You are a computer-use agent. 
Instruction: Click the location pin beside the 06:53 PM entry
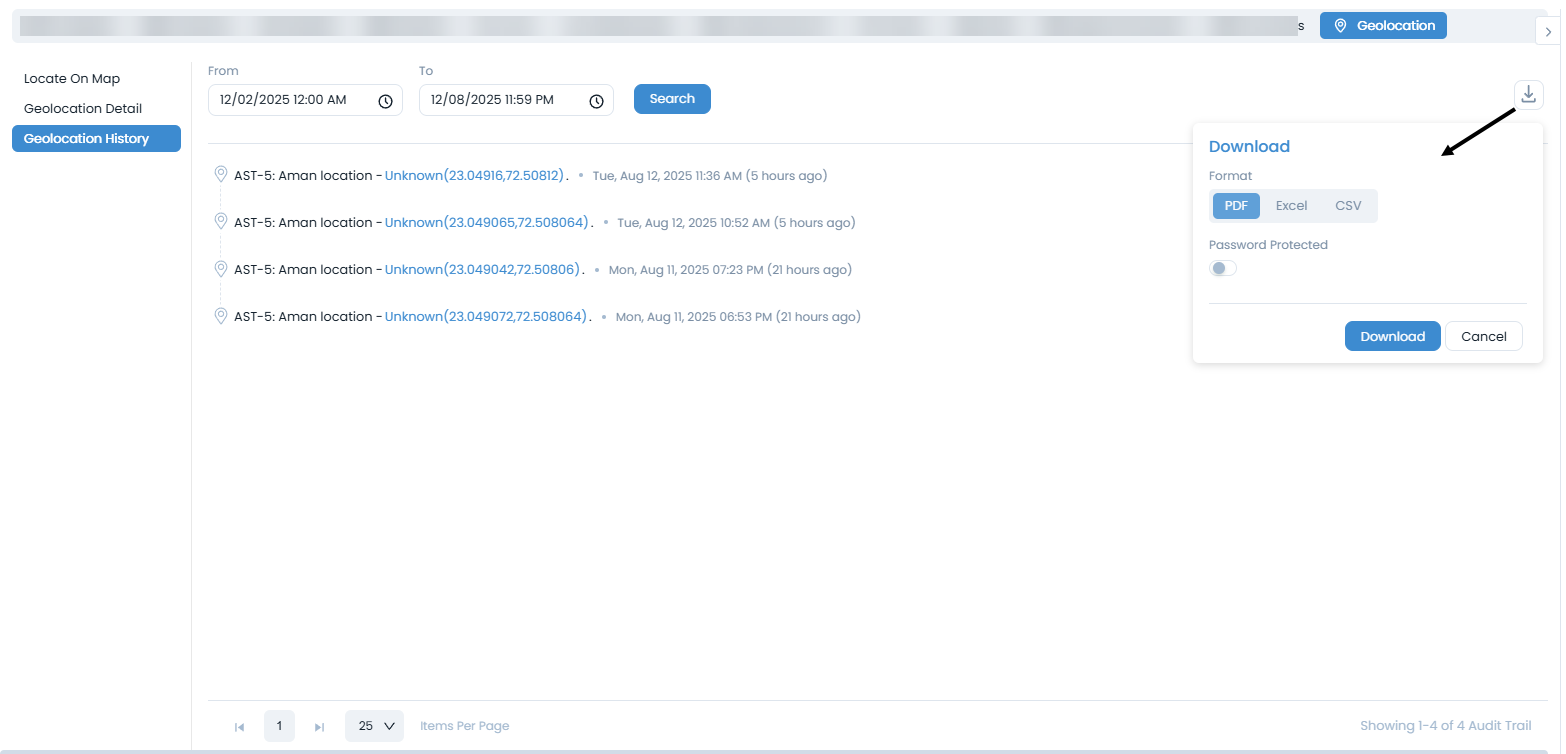point(221,316)
